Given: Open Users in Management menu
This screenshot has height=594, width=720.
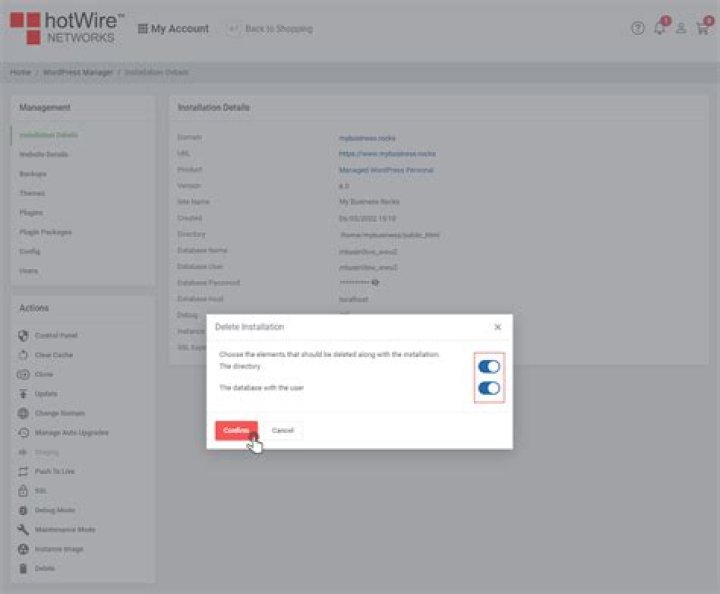Looking at the screenshot, I should pos(28,270).
